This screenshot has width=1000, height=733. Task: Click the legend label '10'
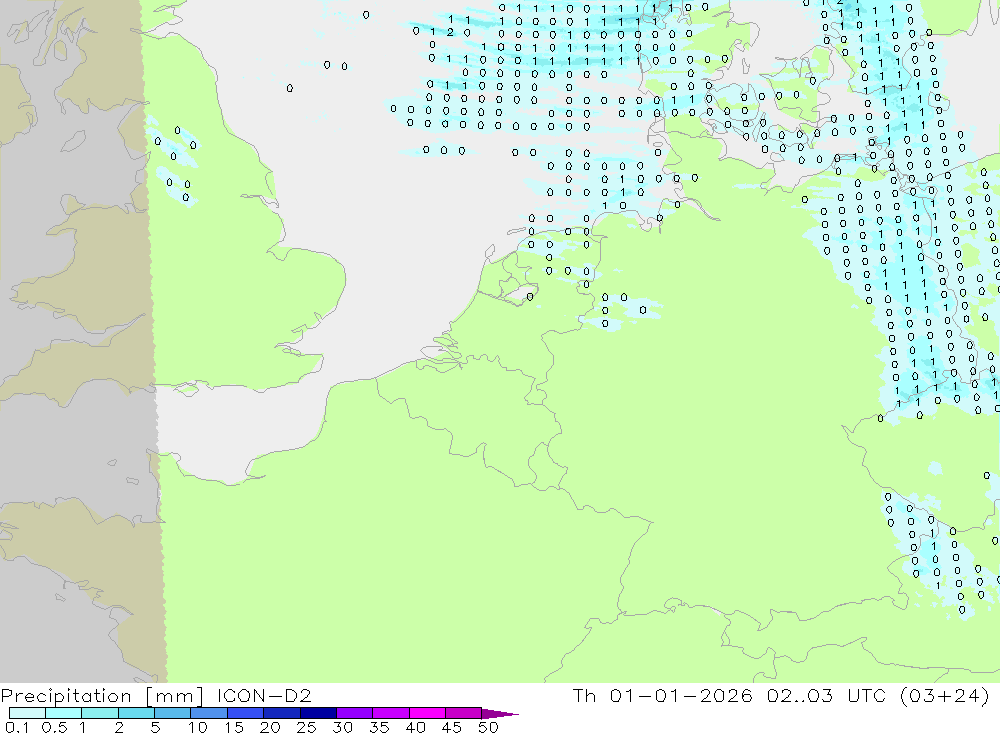(x=198, y=727)
